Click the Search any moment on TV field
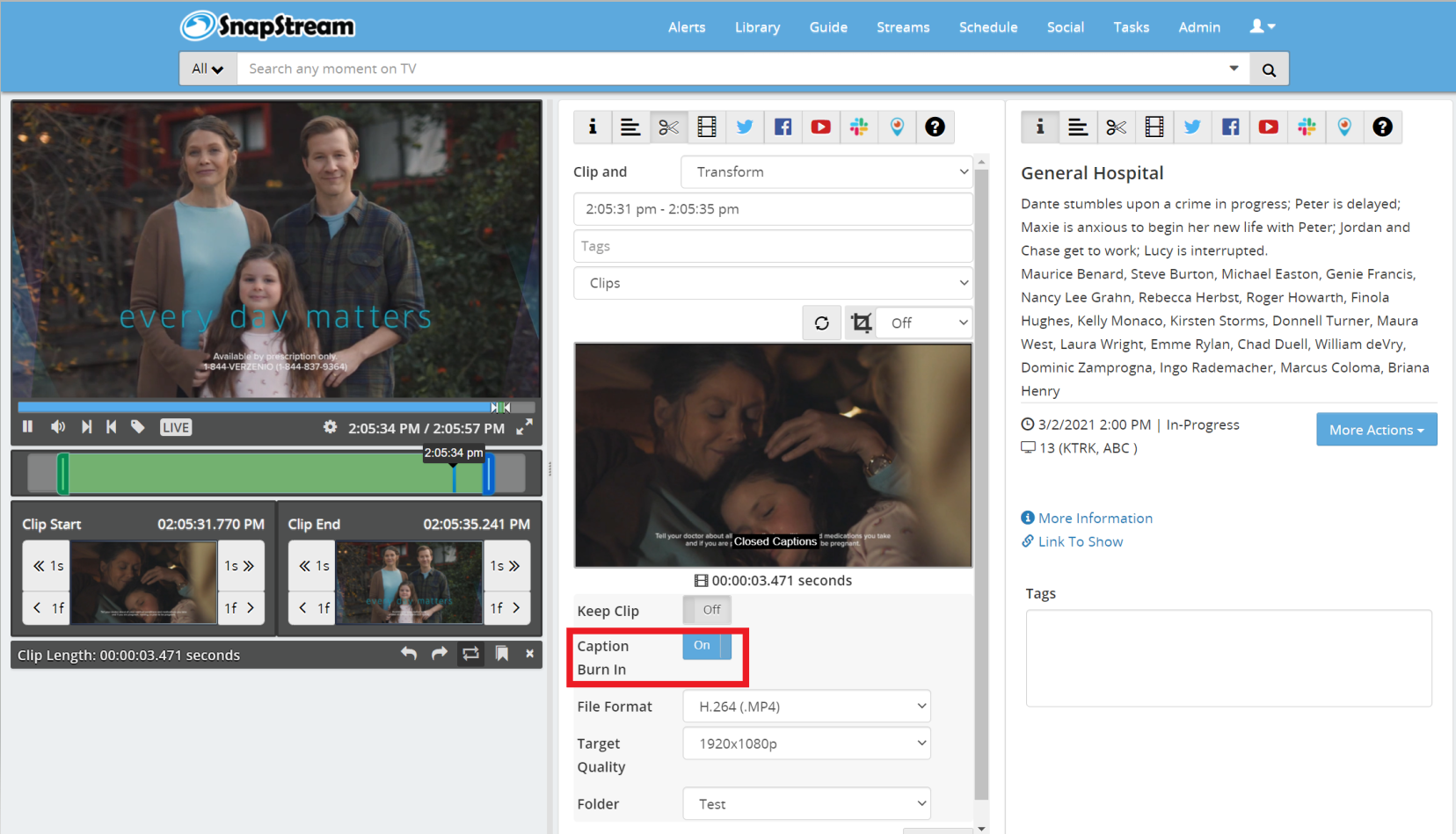 731,69
